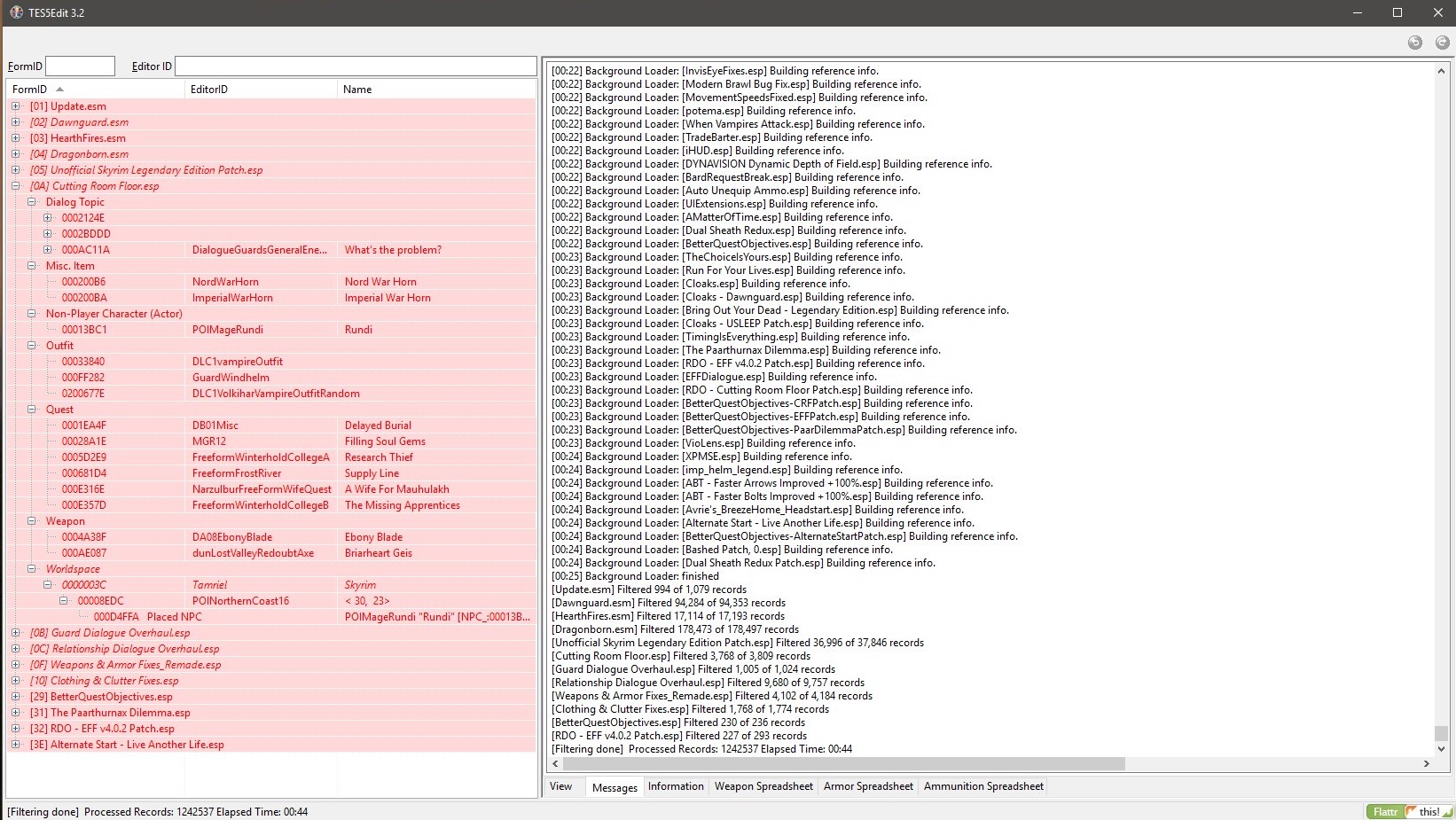Collapse the 0000003C Tamriel worldspace record
This screenshot has height=820, width=1456.
tap(48, 585)
